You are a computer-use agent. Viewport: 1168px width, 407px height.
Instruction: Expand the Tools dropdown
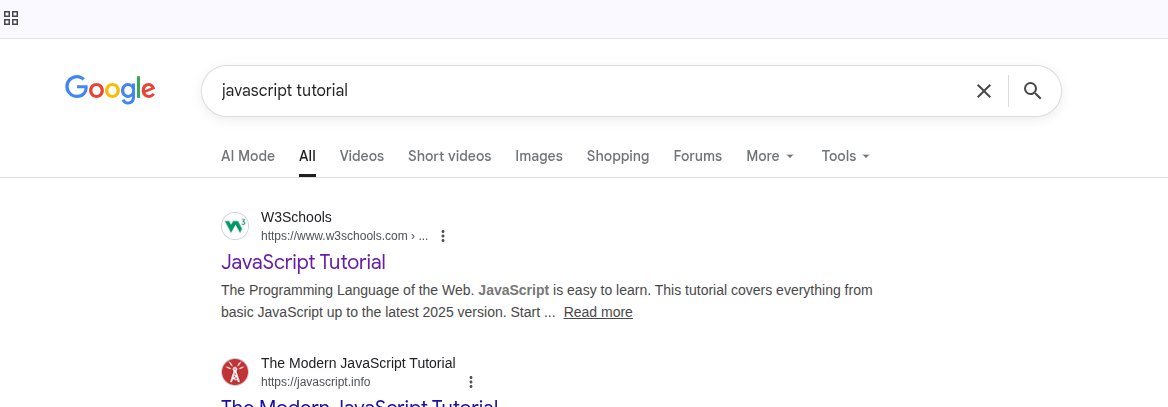(845, 156)
